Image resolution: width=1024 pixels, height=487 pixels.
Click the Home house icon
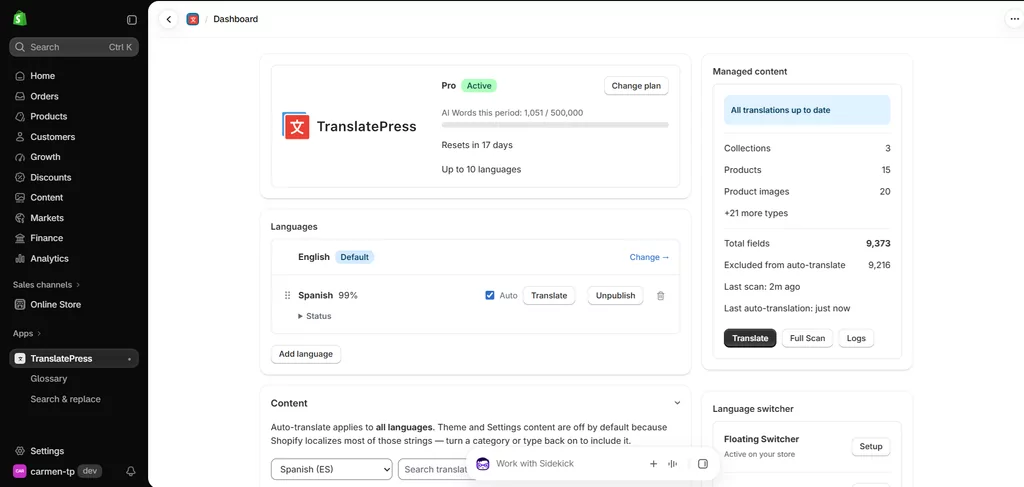[20, 76]
